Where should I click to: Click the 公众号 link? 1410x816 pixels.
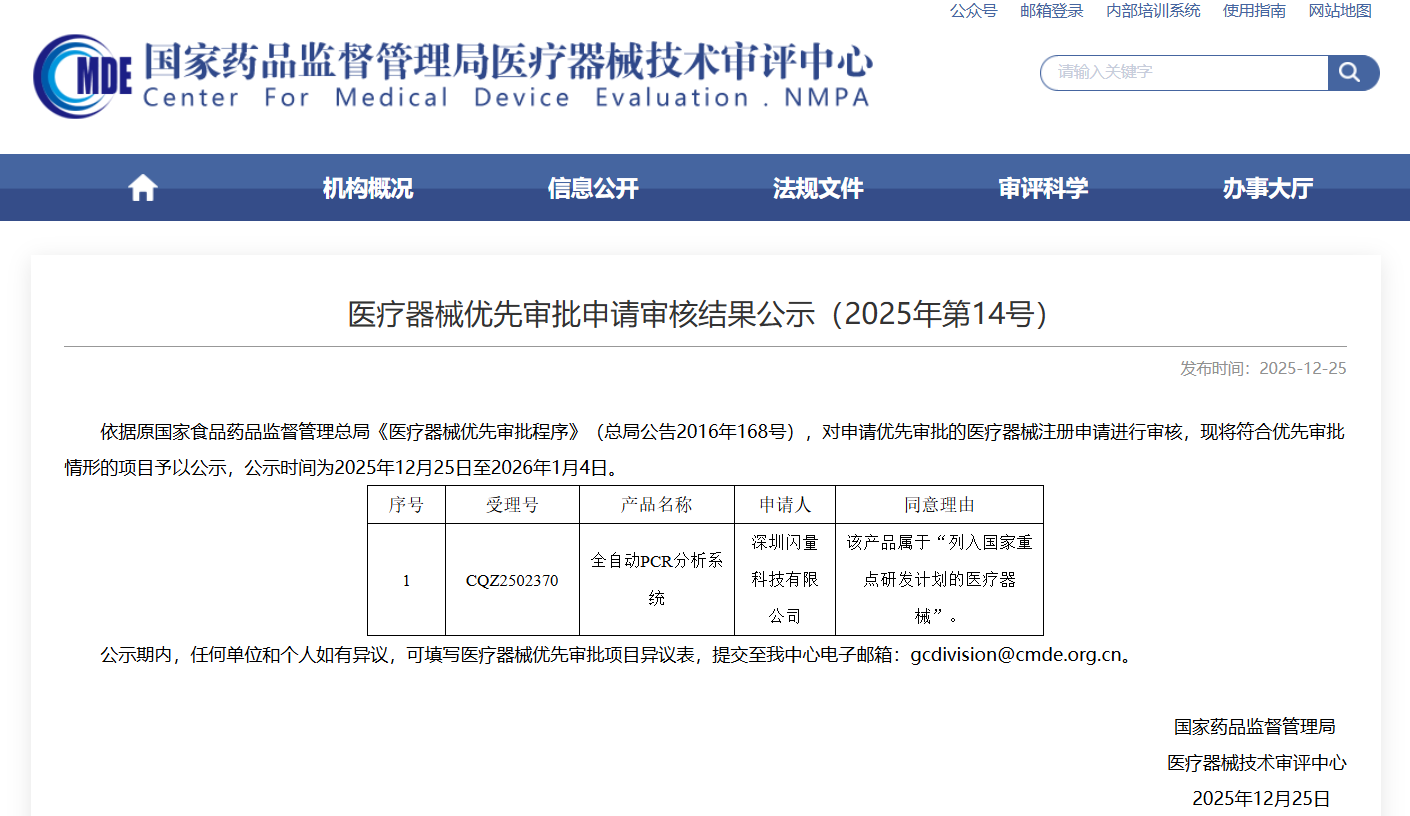973,11
